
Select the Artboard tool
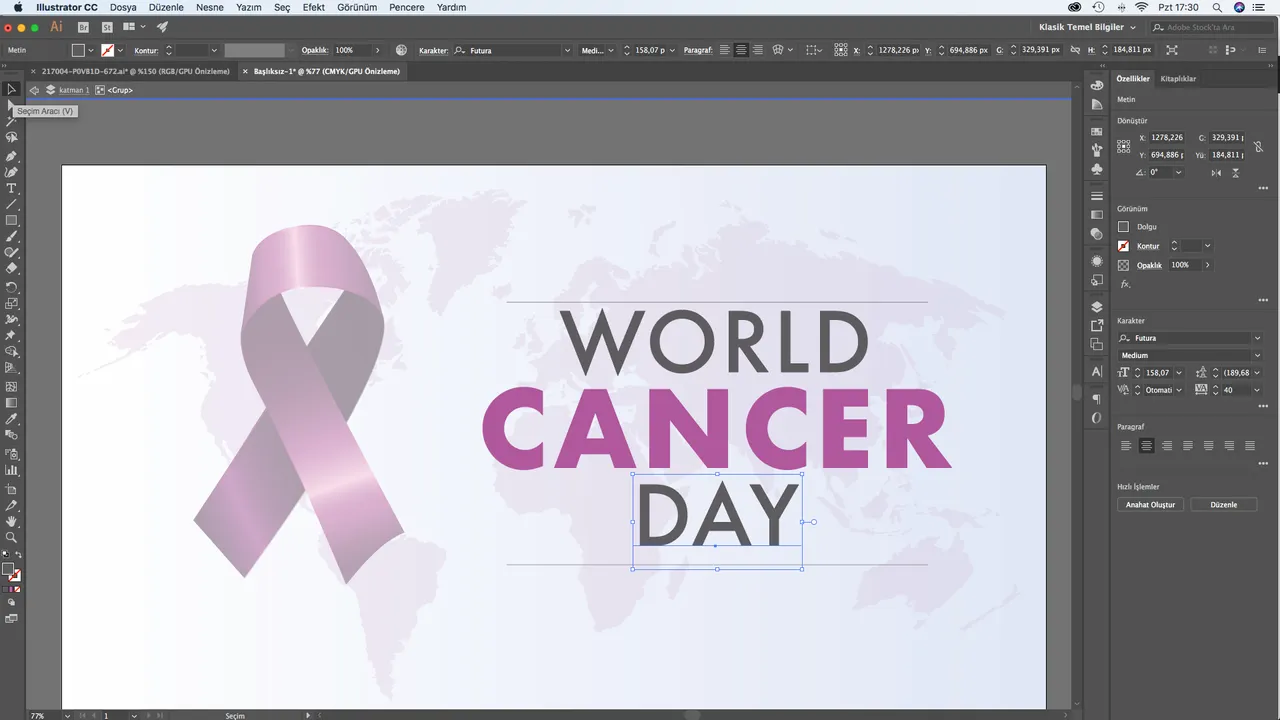12,489
